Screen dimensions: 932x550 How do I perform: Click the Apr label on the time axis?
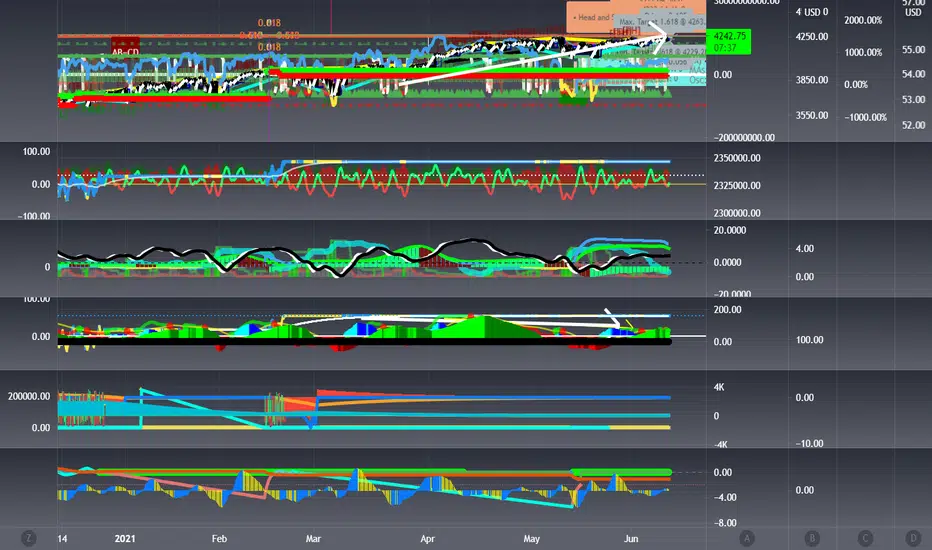click(x=427, y=539)
